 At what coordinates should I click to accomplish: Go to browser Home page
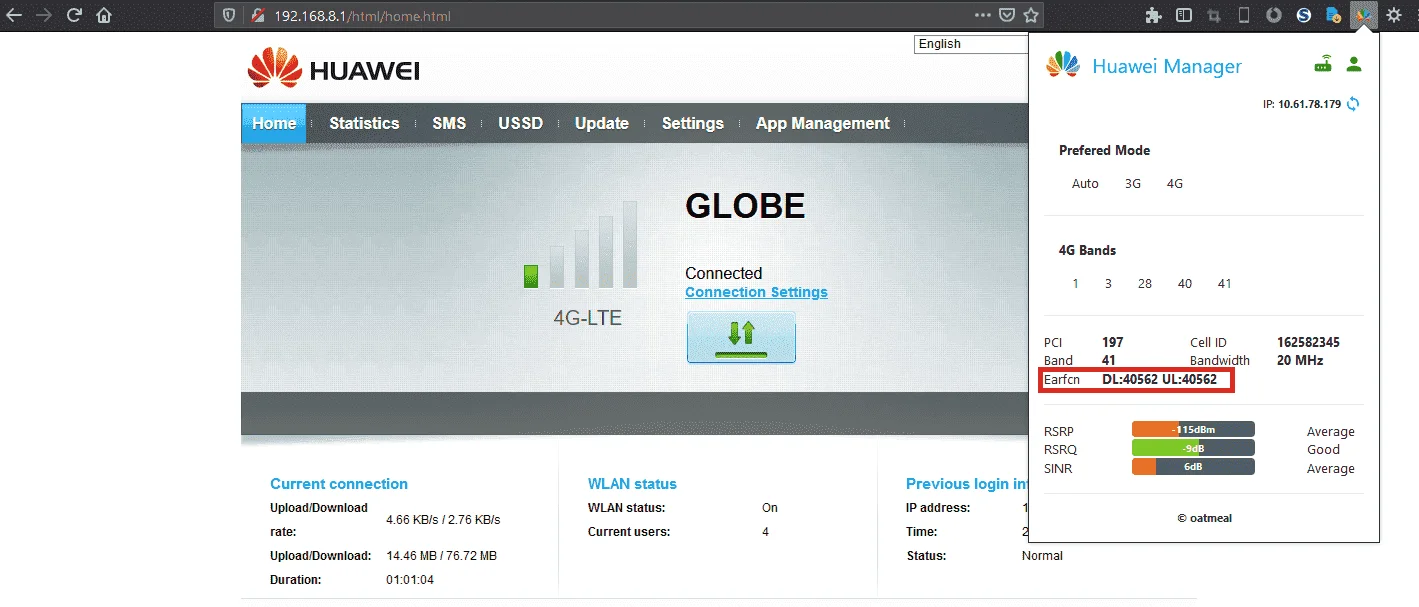coord(104,15)
